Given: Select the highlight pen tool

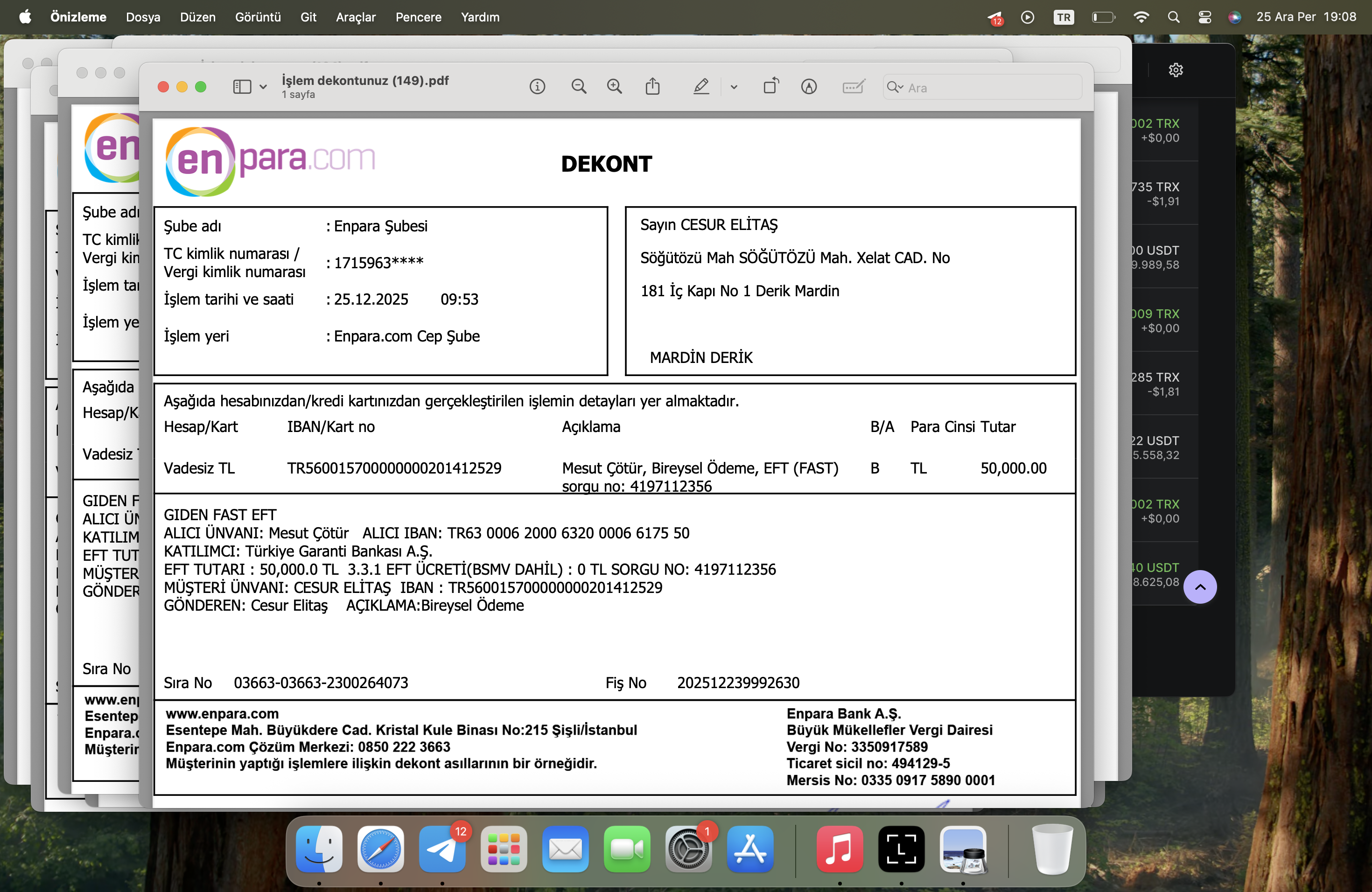Looking at the screenshot, I should [701, 87].
